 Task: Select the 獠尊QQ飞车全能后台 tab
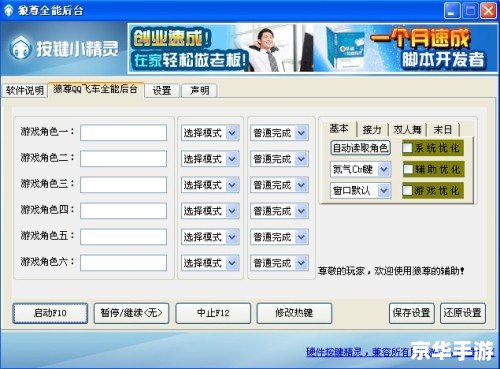point(96,89)
